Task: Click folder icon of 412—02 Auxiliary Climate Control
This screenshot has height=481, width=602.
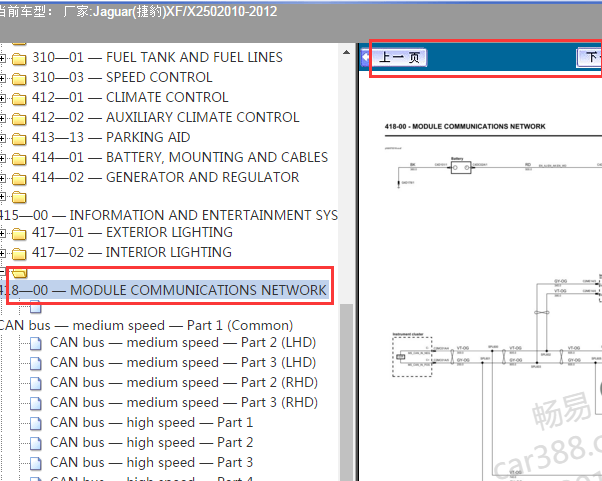Action: [x=19, y=119]
